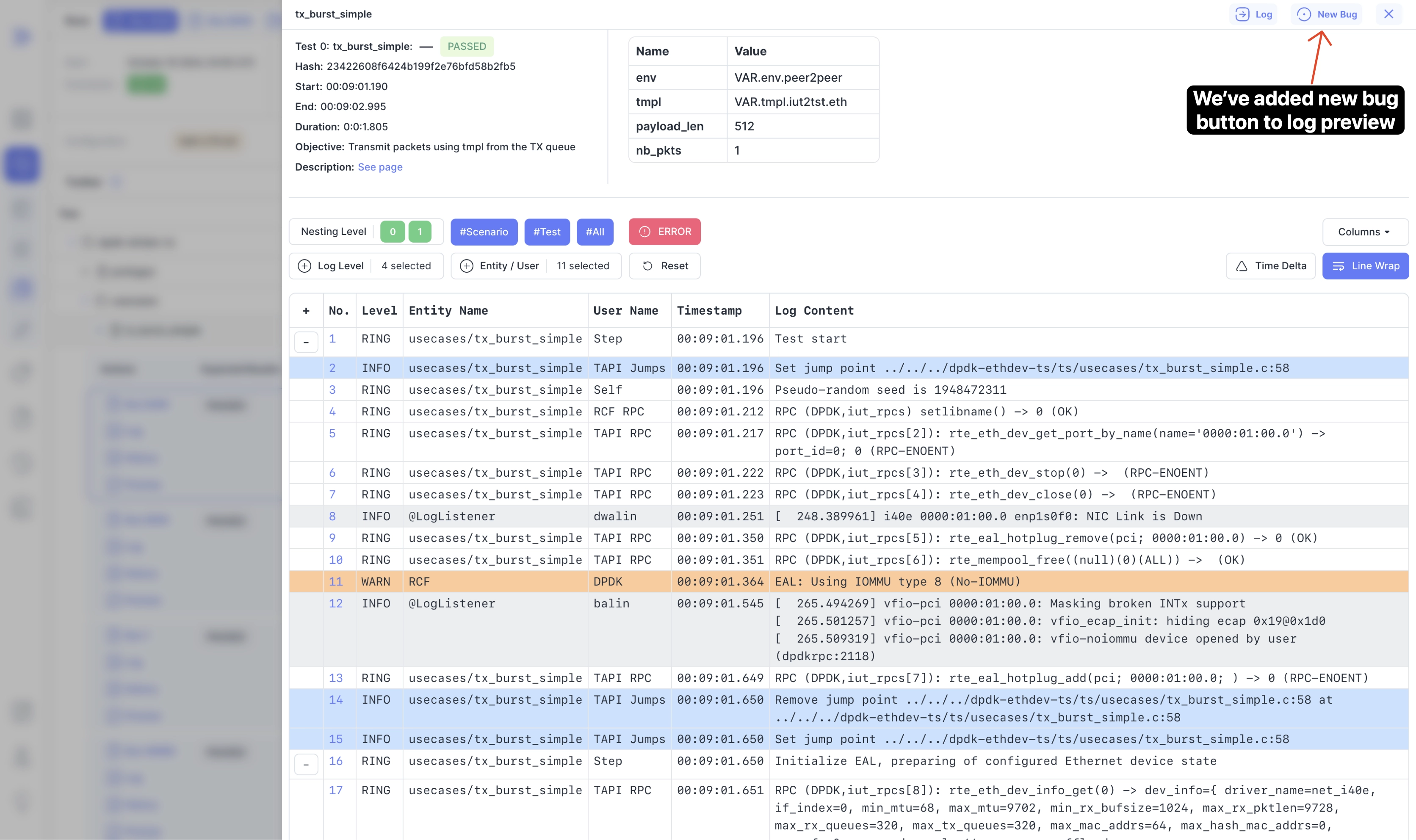The image size is (1416, 840).
Task: Select the #All filter tag
Action: point(595,232)
